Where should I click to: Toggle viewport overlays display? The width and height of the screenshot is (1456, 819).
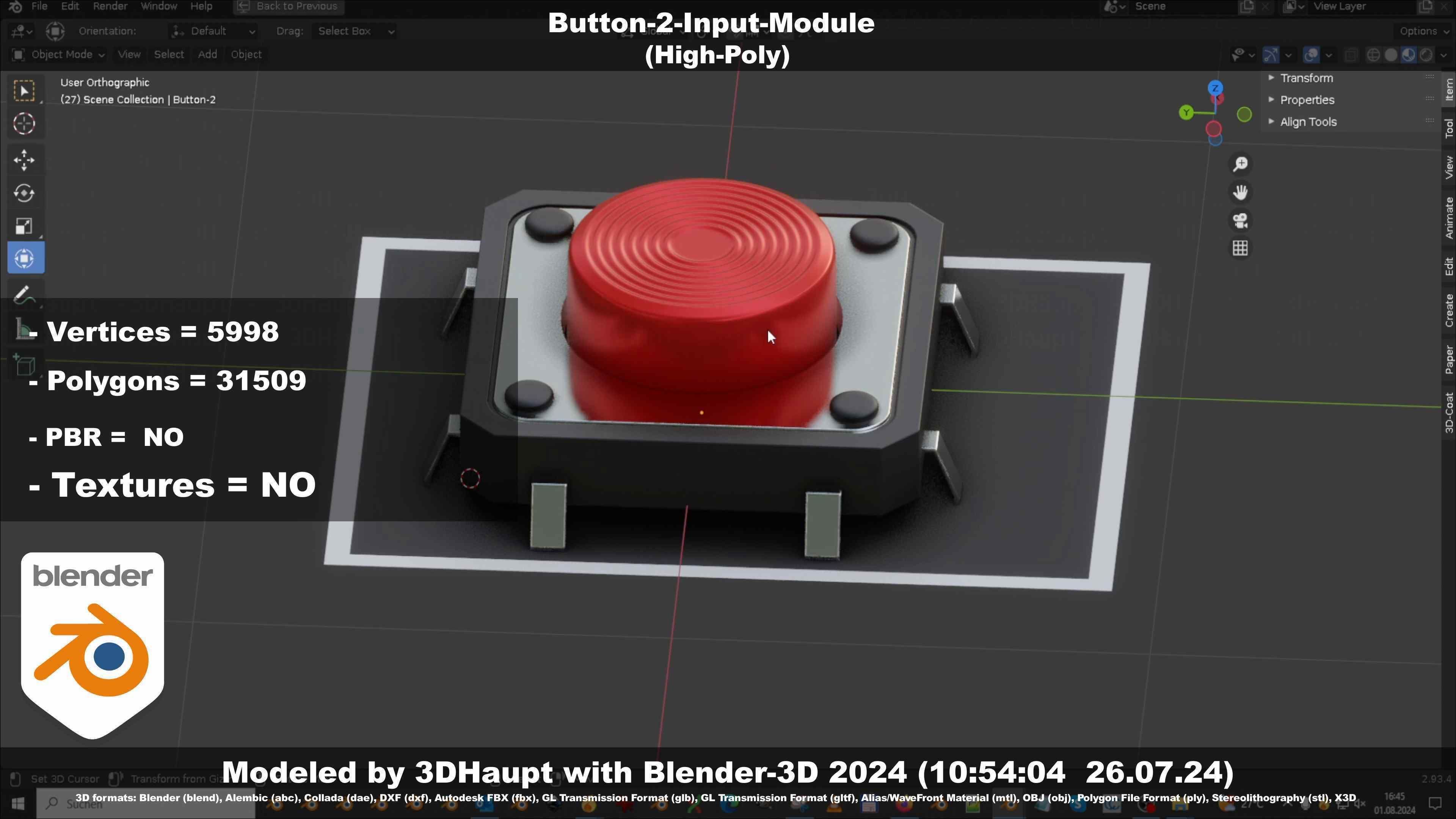[1311, 55]
